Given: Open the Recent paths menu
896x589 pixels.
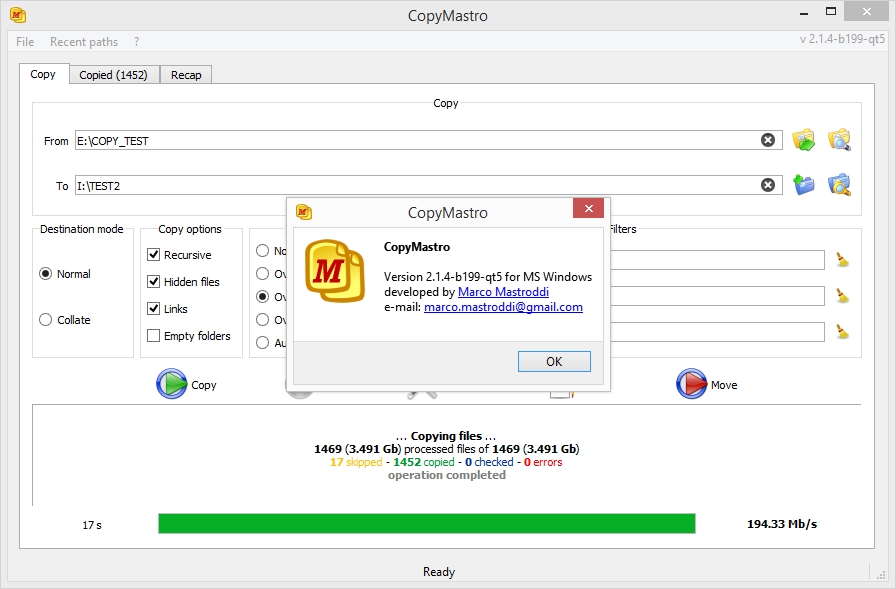Looking at the screenshot, I should [84, 42].
